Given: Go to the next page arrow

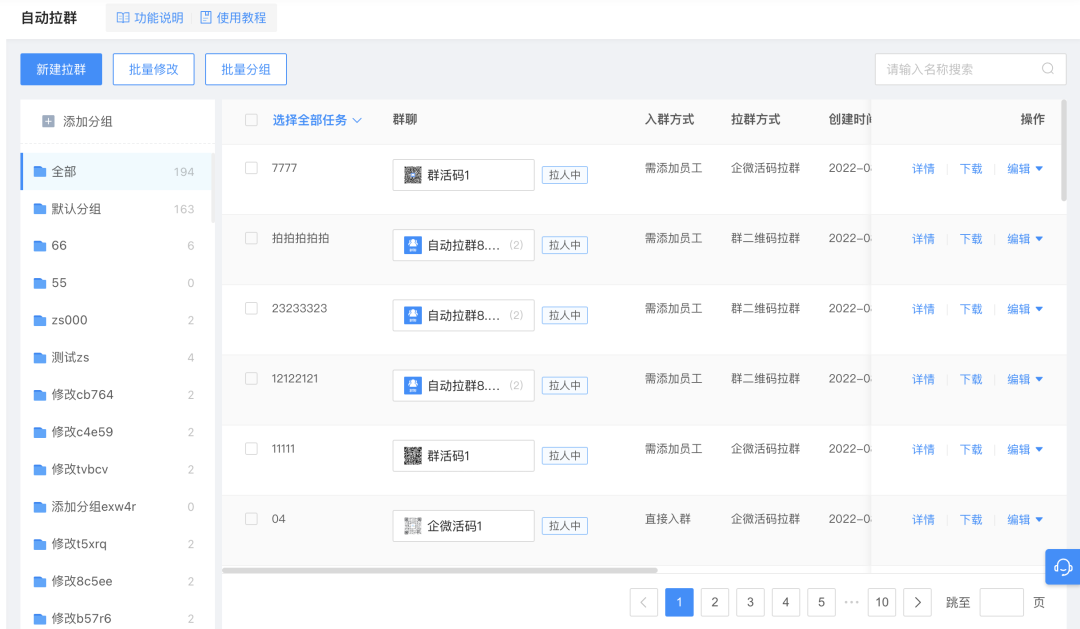Looking at the screenshot, I should point(917,602).
